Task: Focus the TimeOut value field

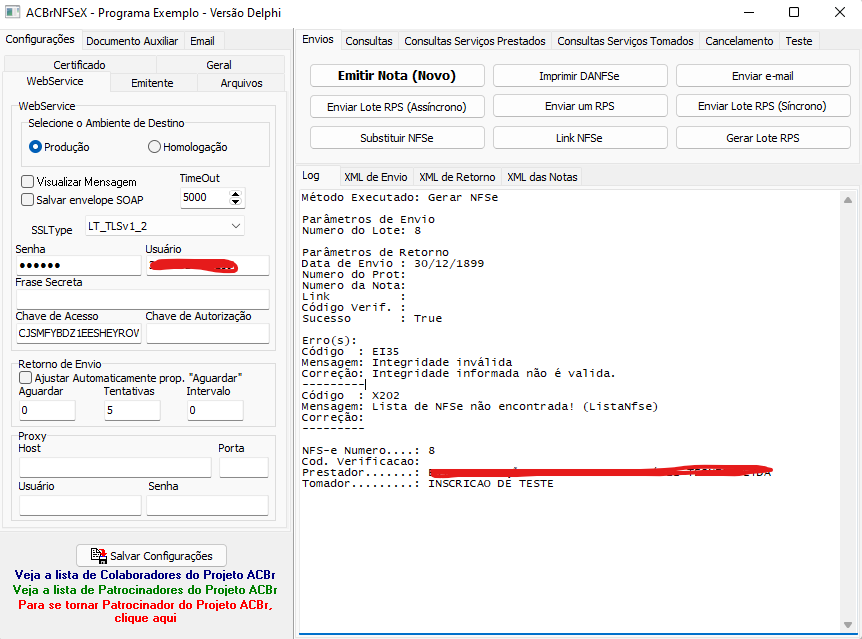Action: click(204, 197)
